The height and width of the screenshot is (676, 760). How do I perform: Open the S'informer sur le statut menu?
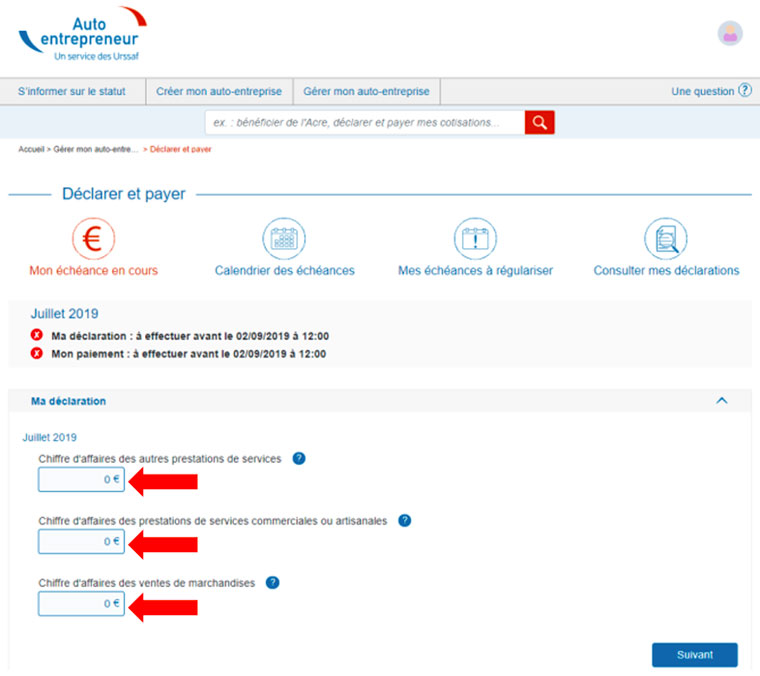[x=72, y=91]
